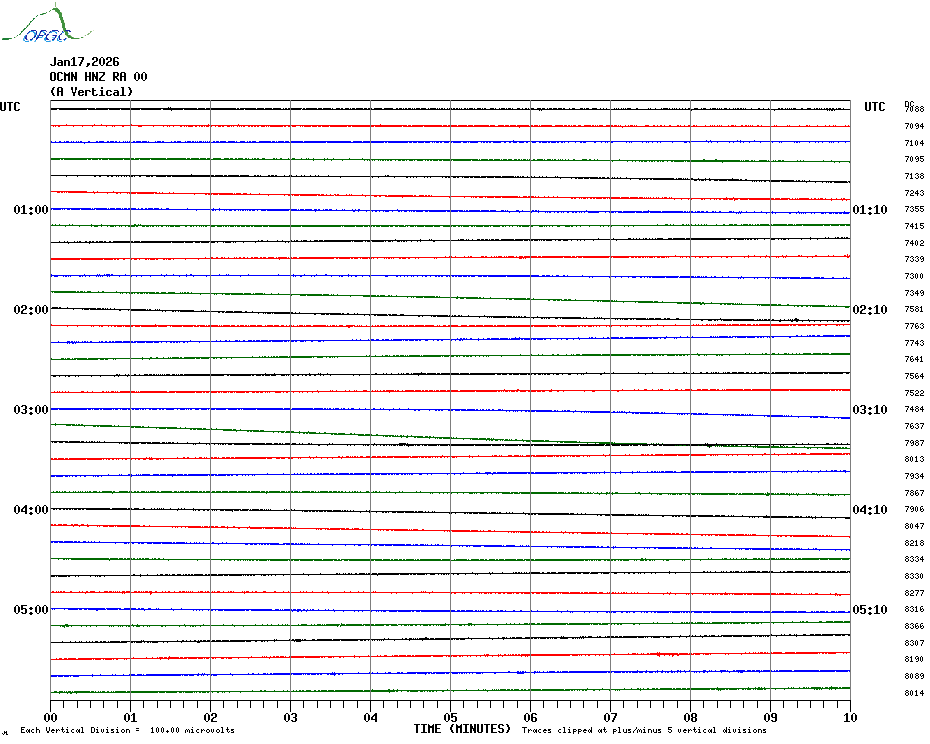Click the DC offset value '7138'
The width and height of the screenshot is (930, 744).
coord(914,176)
